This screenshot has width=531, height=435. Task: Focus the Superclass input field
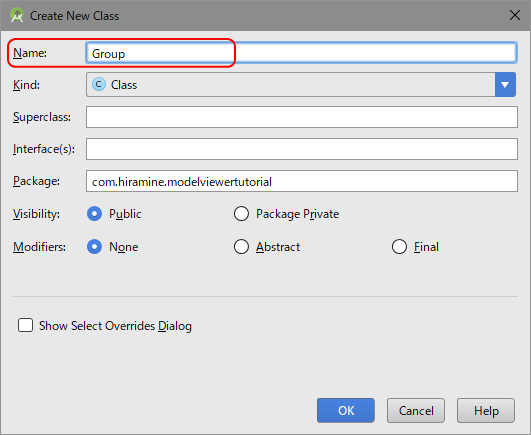(302, 117)
